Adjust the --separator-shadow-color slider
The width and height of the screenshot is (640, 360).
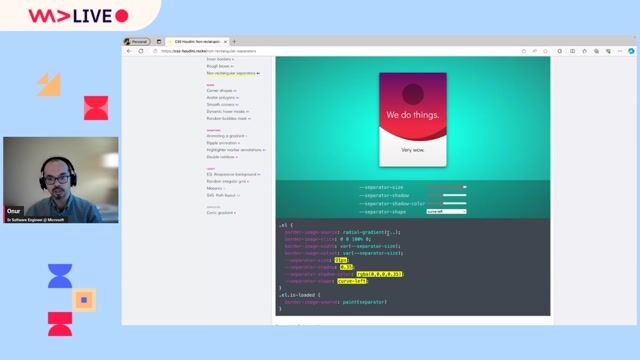tap(447, 203)
